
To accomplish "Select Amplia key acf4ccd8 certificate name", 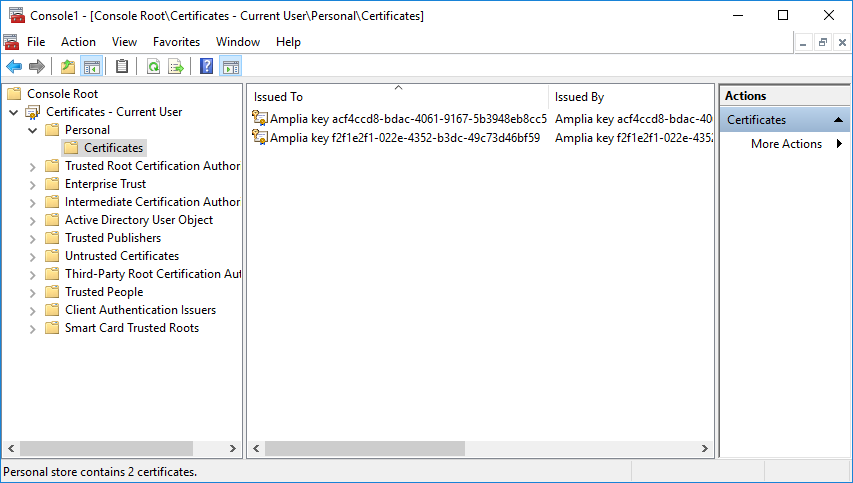I will tap(409, 119).
